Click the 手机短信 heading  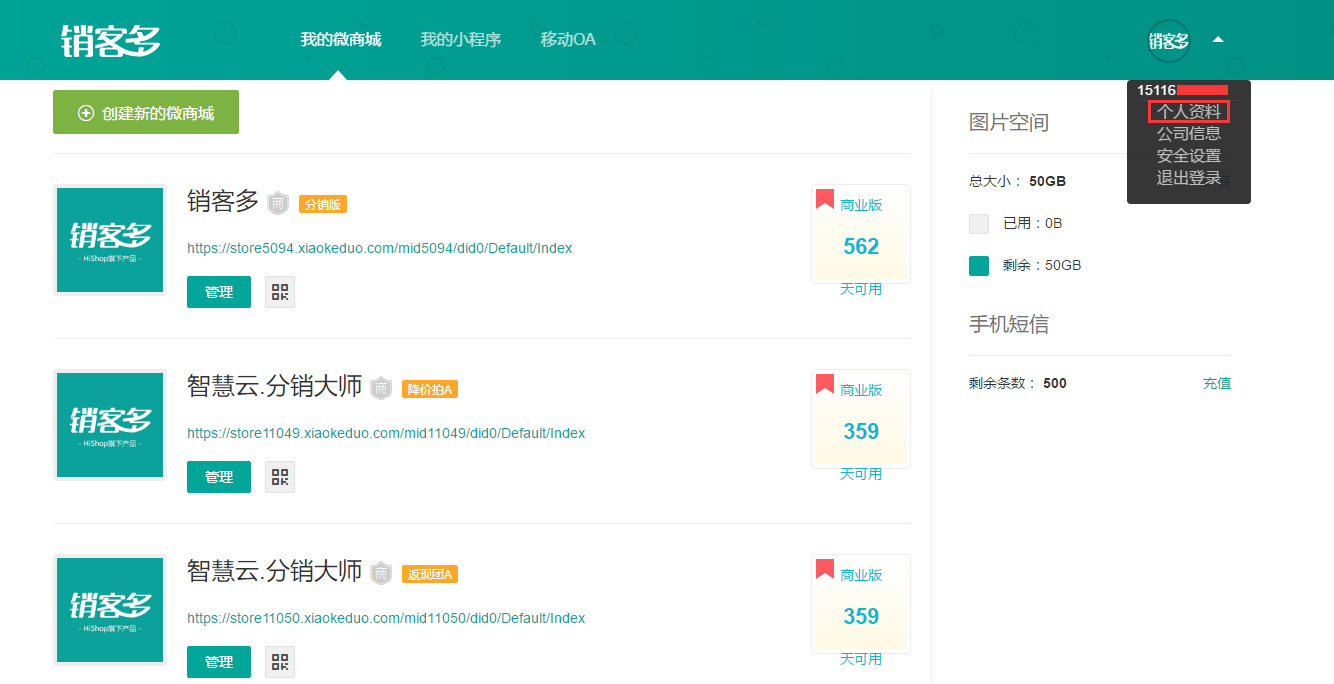(x=1009, y=324)
